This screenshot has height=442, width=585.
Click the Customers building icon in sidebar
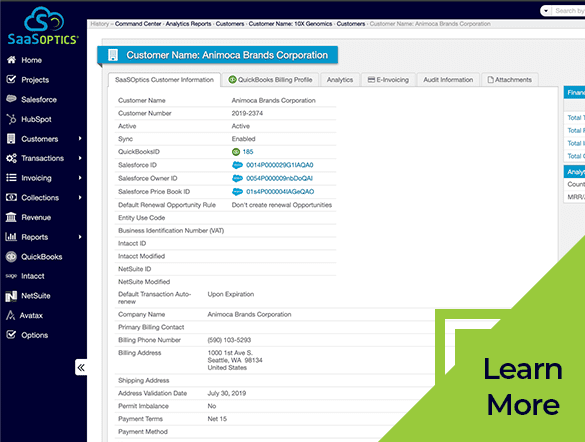pos(11,139)
